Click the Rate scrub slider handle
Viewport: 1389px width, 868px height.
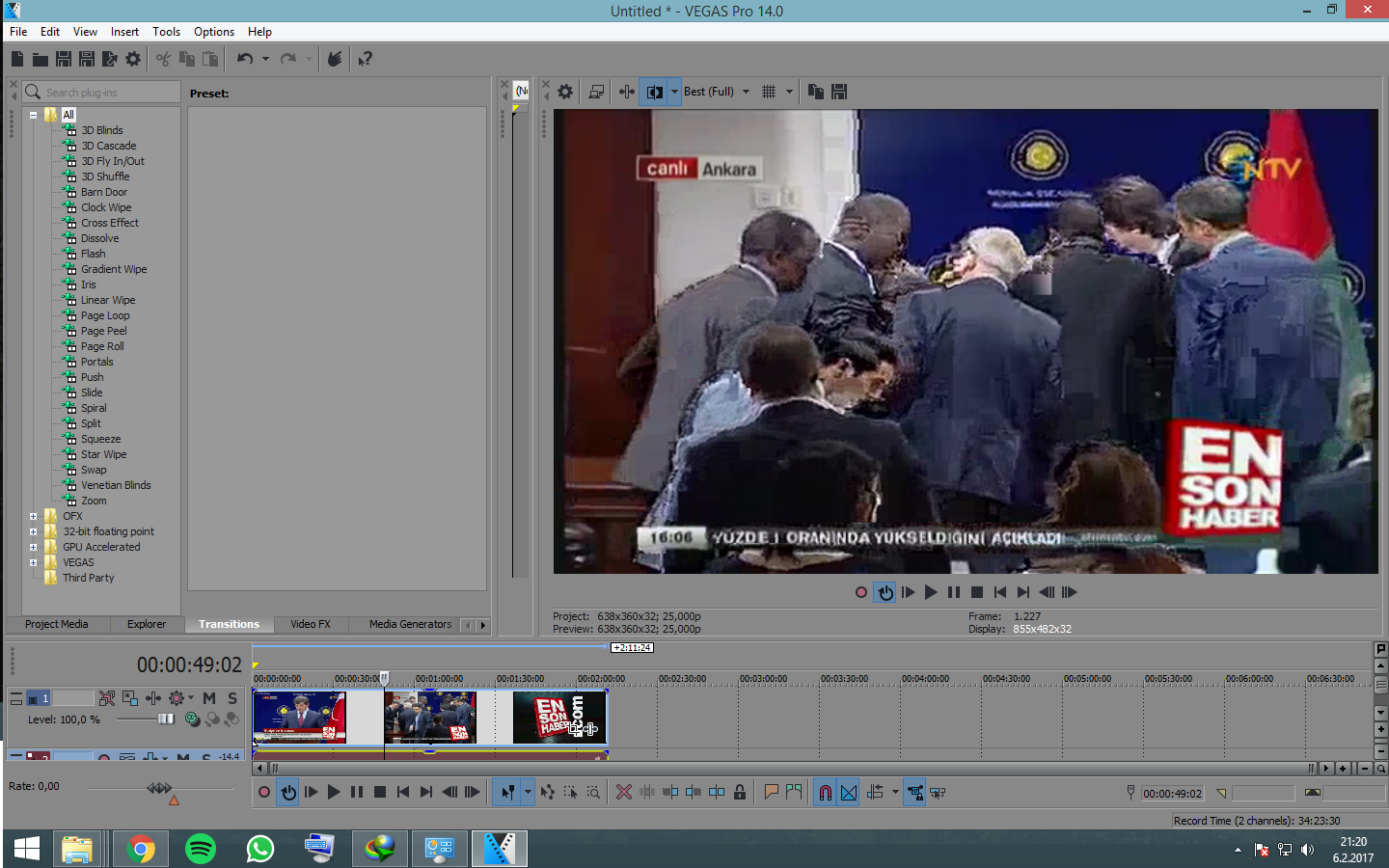[x=159, y=789]
